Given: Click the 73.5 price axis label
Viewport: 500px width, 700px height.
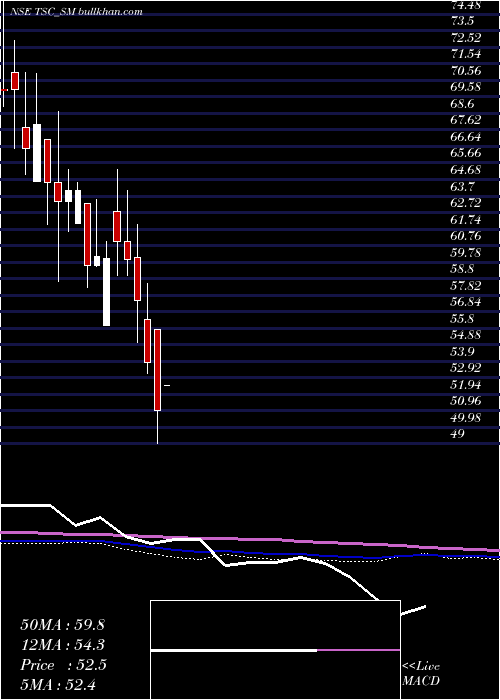Looking at the screenshot, I should click(x=463, y=21).
